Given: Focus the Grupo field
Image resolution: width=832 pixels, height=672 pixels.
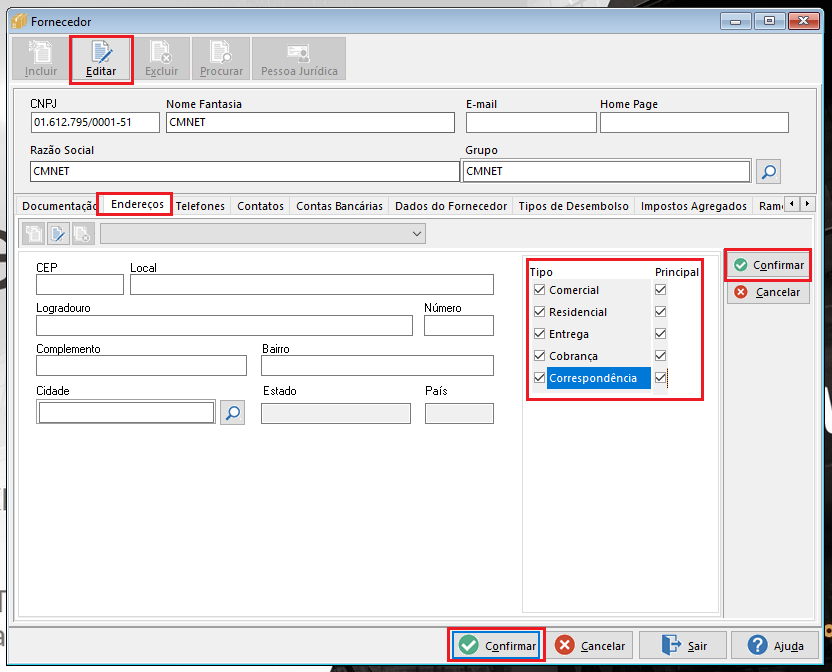Looking at the screenshot, I should coord(606,171).
